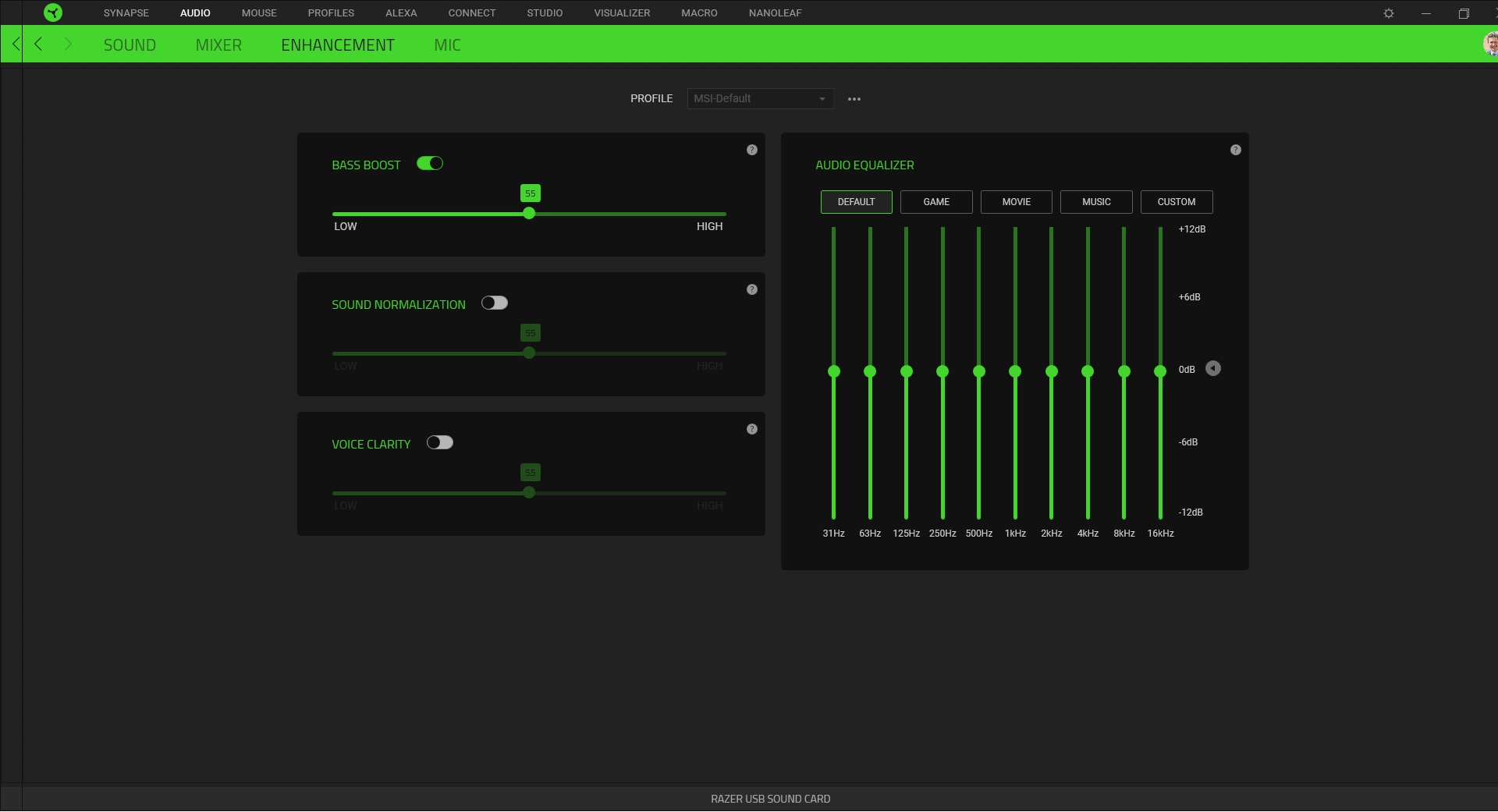
Task: Enable Voice Clarity toggle
Action: pyautogui.click(x=440, y=442)
